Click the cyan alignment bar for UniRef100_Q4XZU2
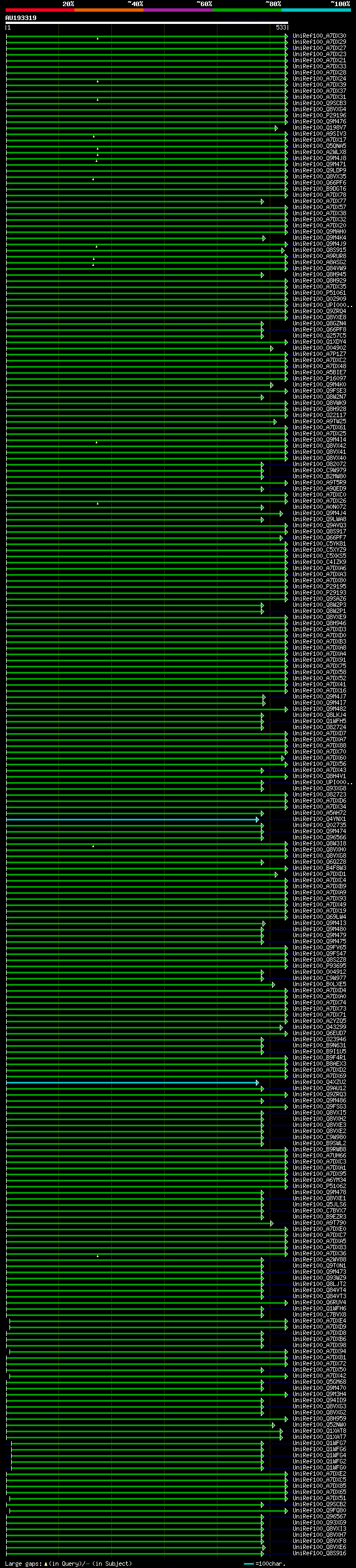 pyautogui.click(x=132, y=1082)
